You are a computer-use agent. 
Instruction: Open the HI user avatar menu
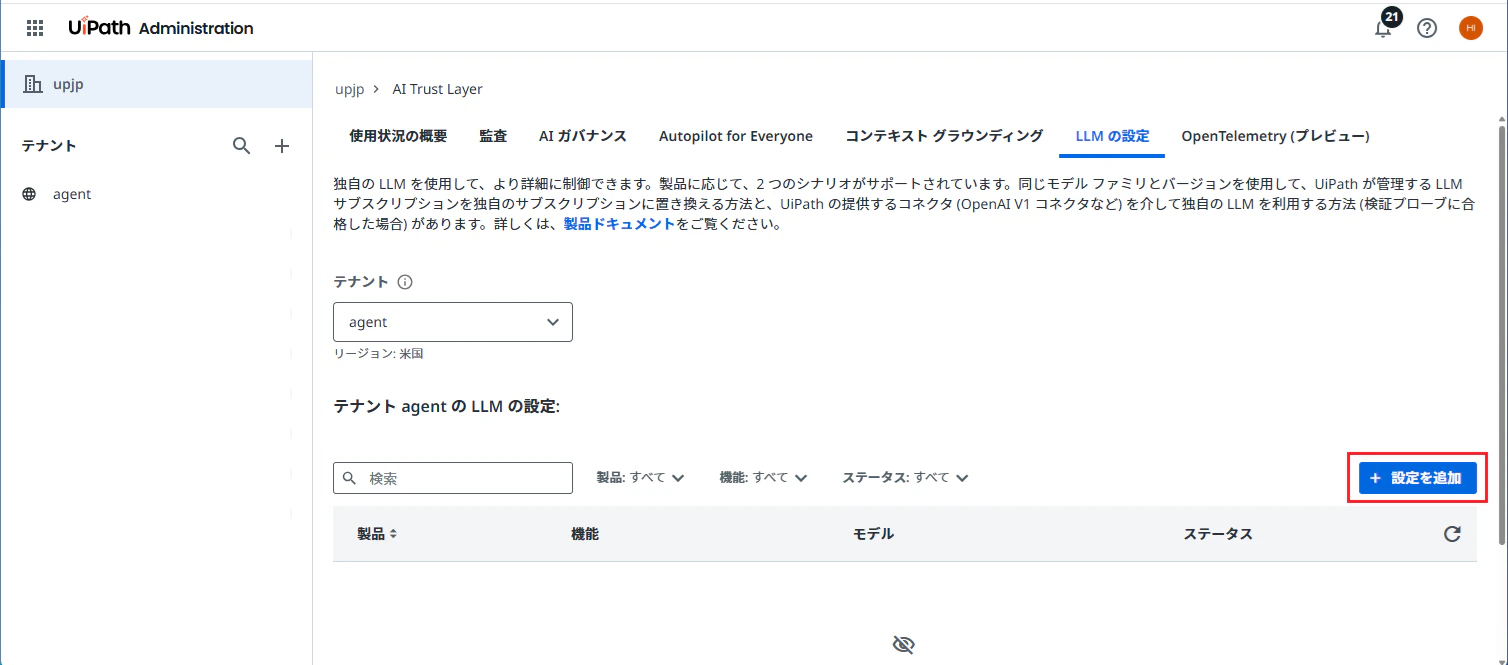(x=1470, y=28)
